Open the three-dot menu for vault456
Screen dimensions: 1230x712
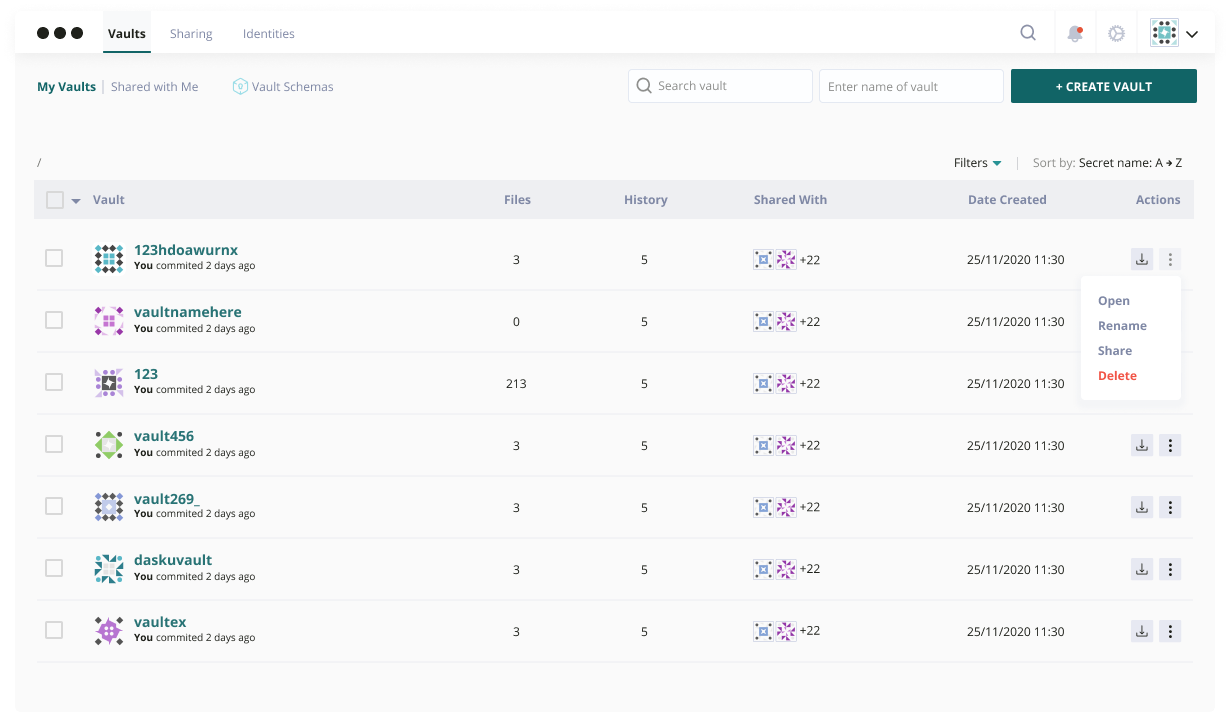[1170, 445]
